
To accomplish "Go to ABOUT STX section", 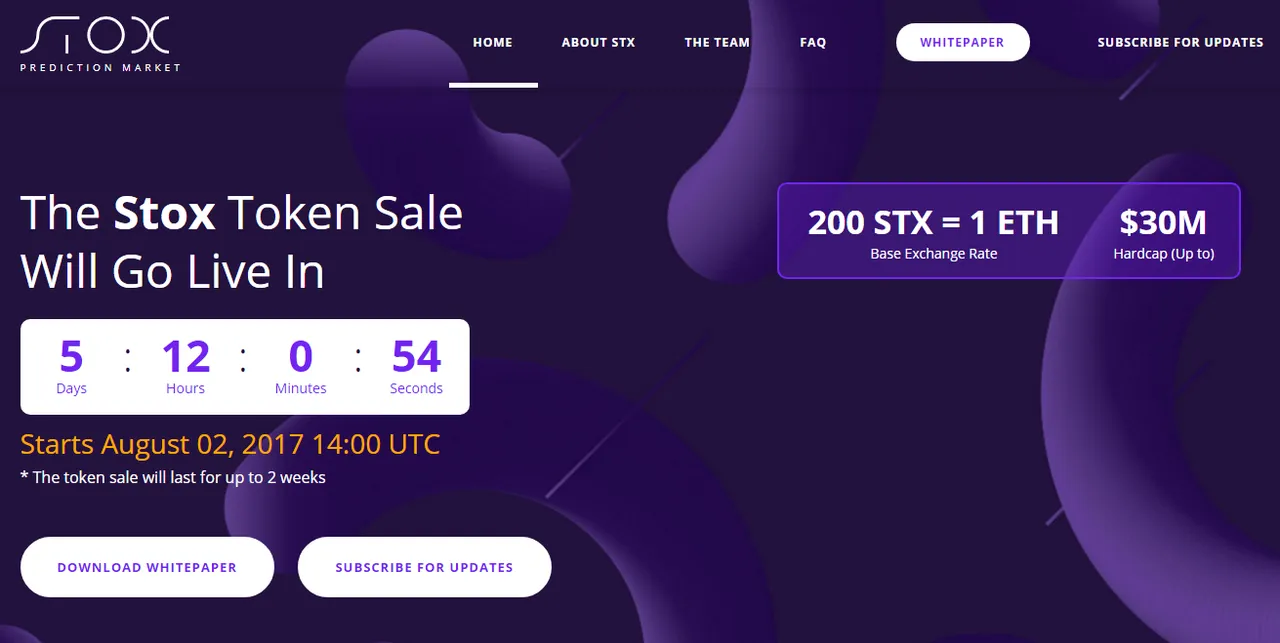I will pyautogui.click(x=598, y=42).
